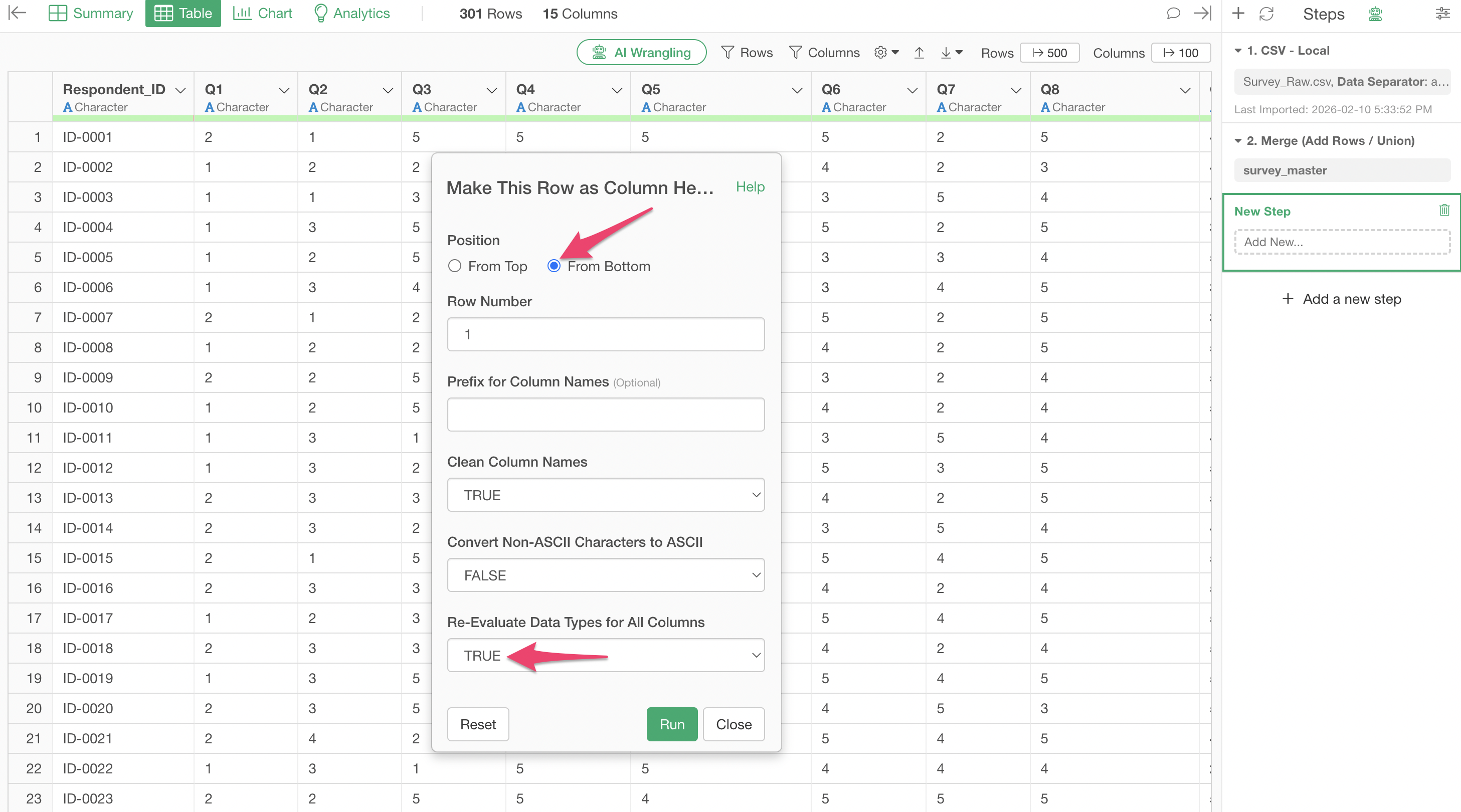The image size is (1461, 812).
Task: Open the steps settings sliders icon
Action: pos(1442,14)
